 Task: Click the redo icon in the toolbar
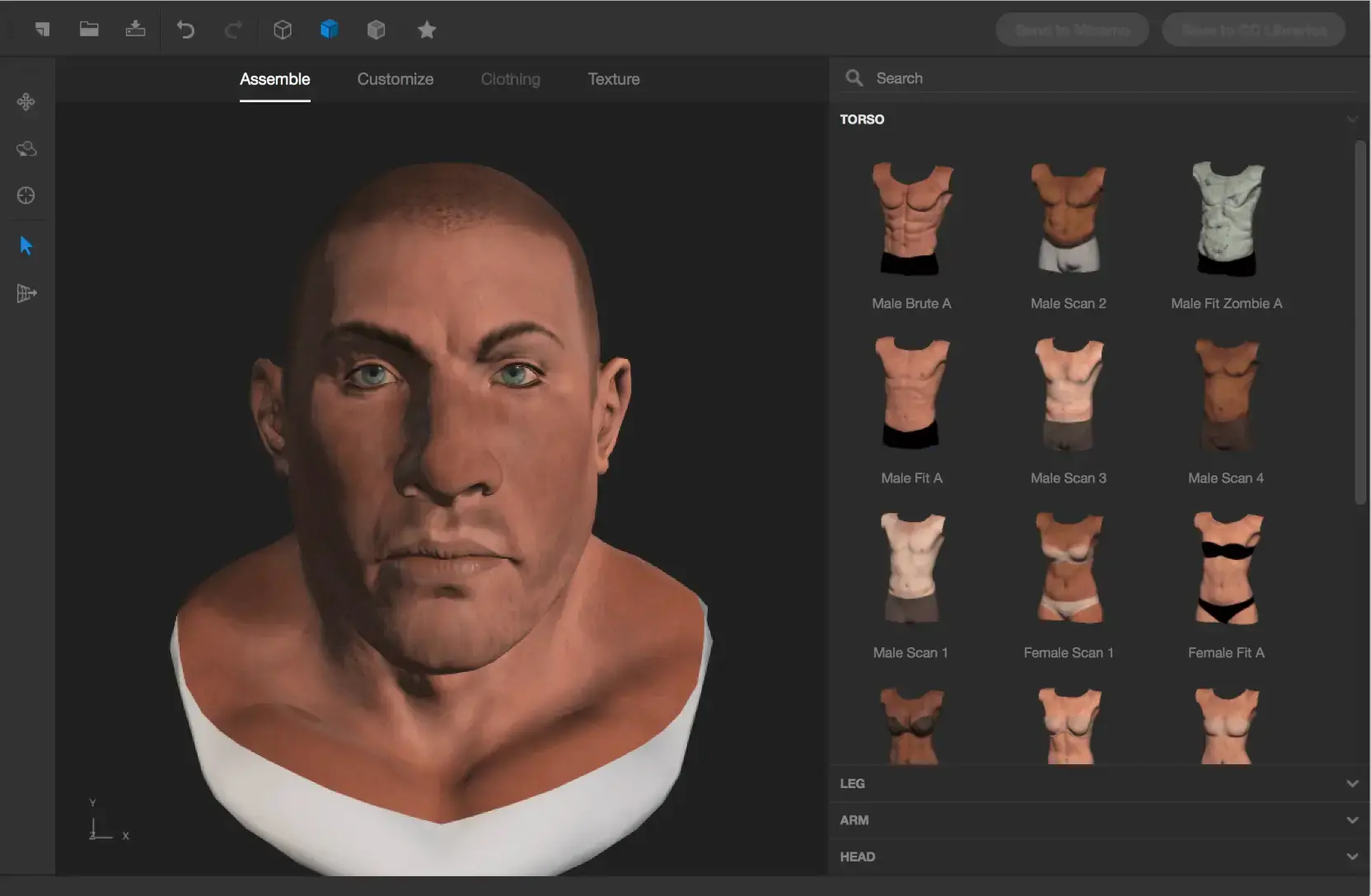coord(233,30)
